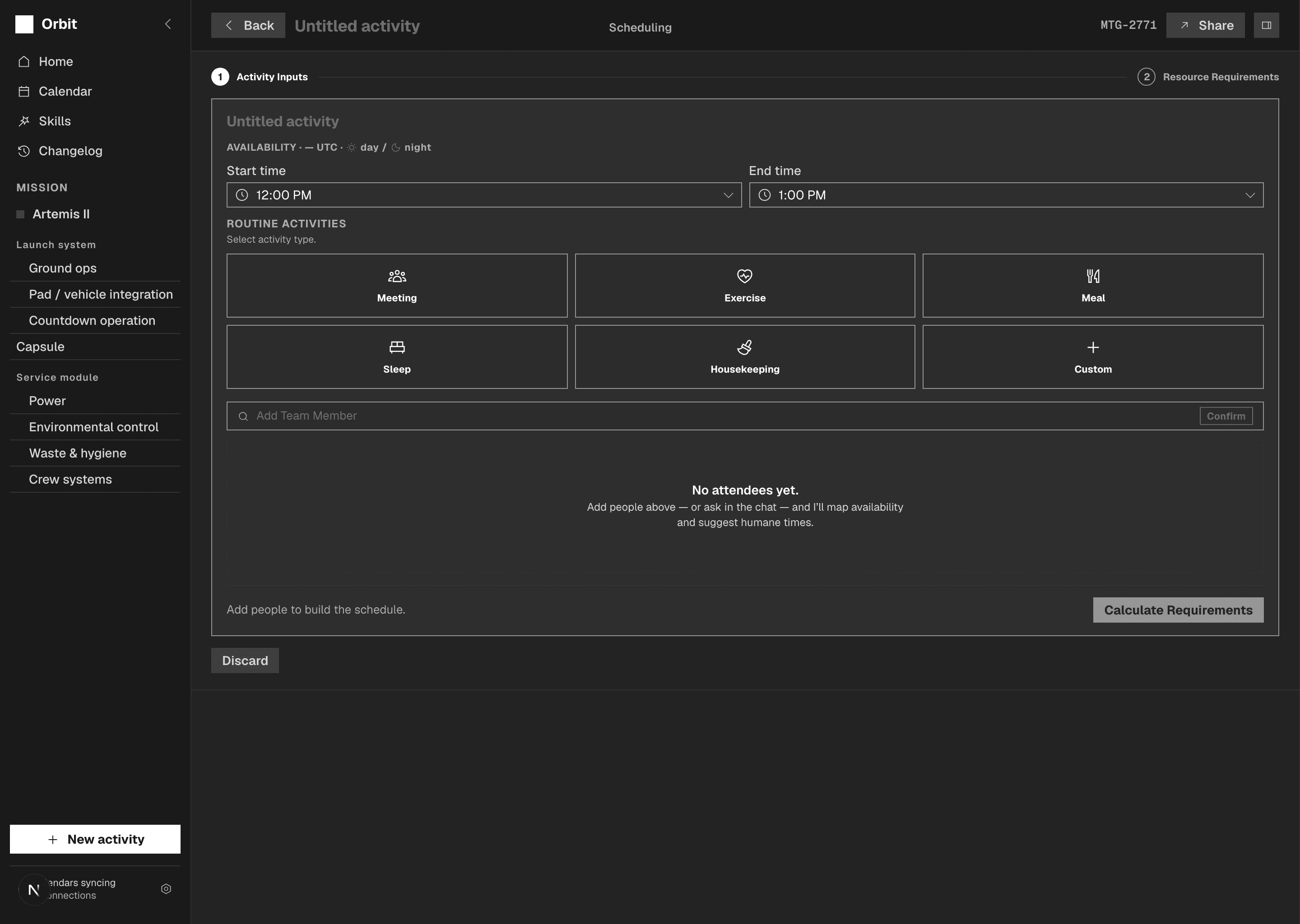Collapse the sidebar with the chevron
This screenshot has height=924, width=1300.
pyautogui.click(x=168, y=24)
